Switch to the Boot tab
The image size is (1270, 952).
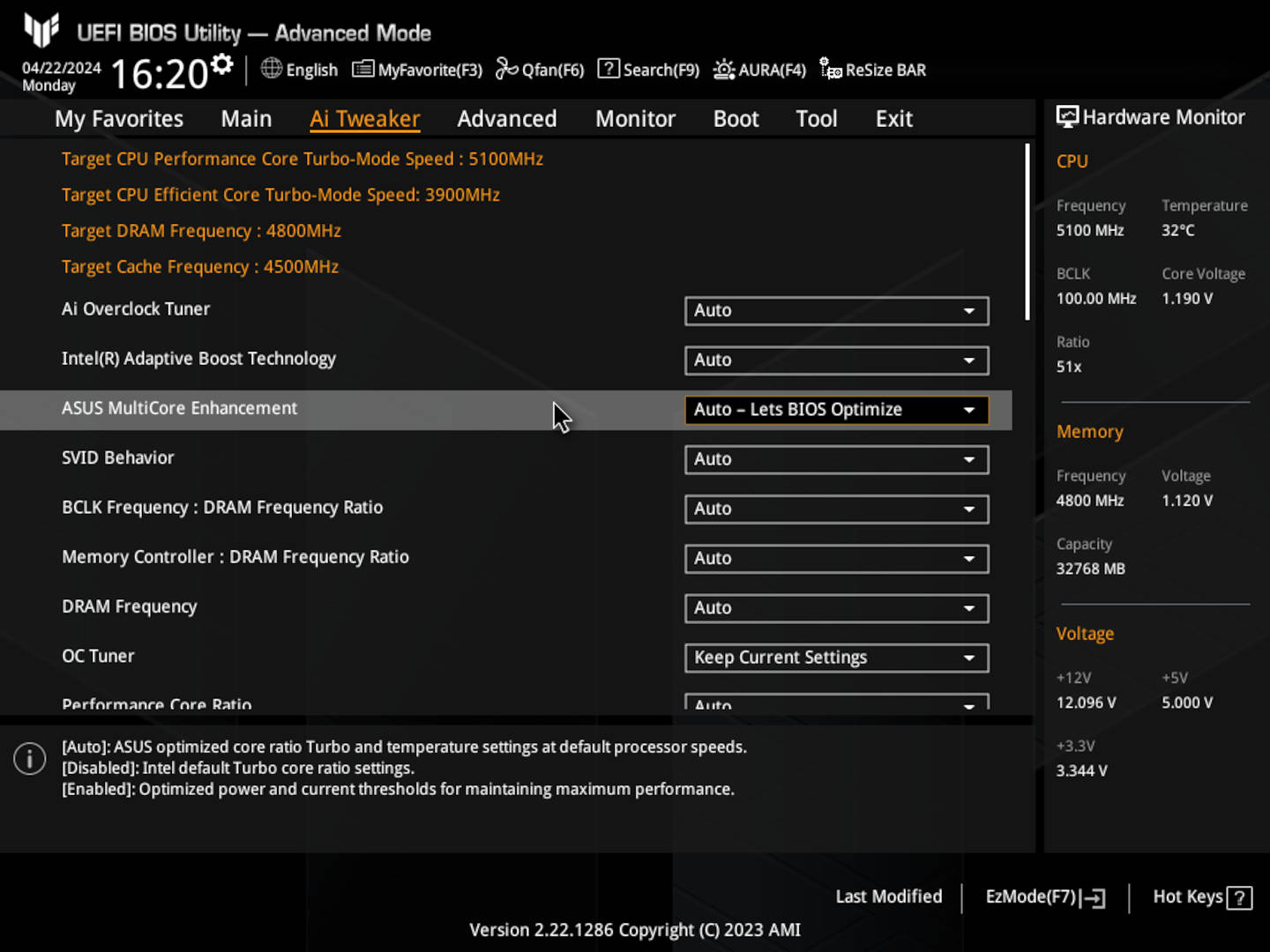[736, 119]
